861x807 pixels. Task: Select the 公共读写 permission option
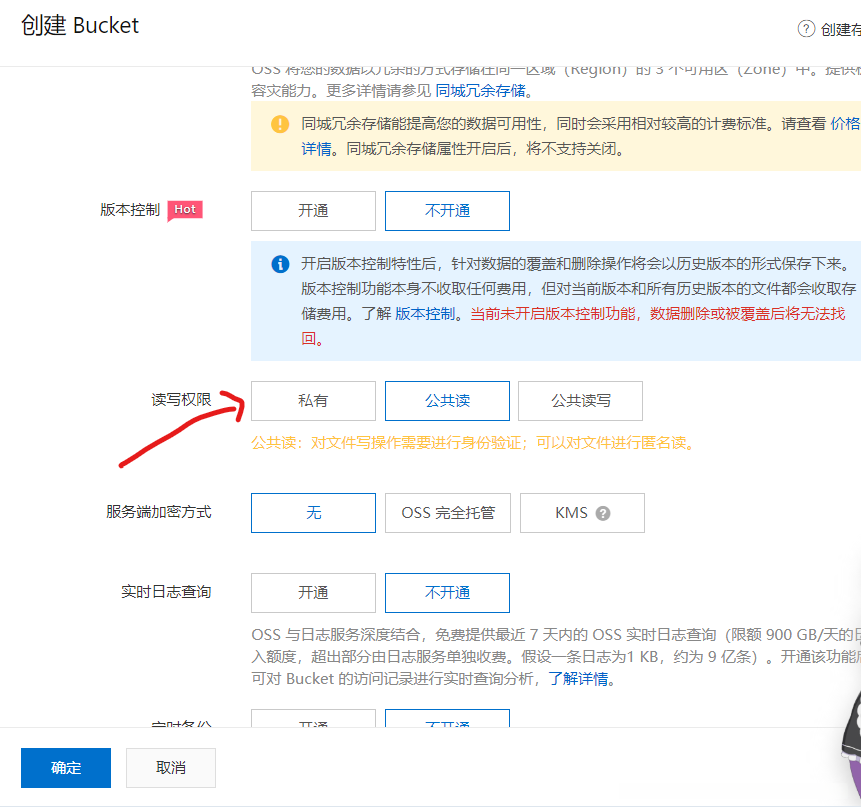tap(581, 400)
